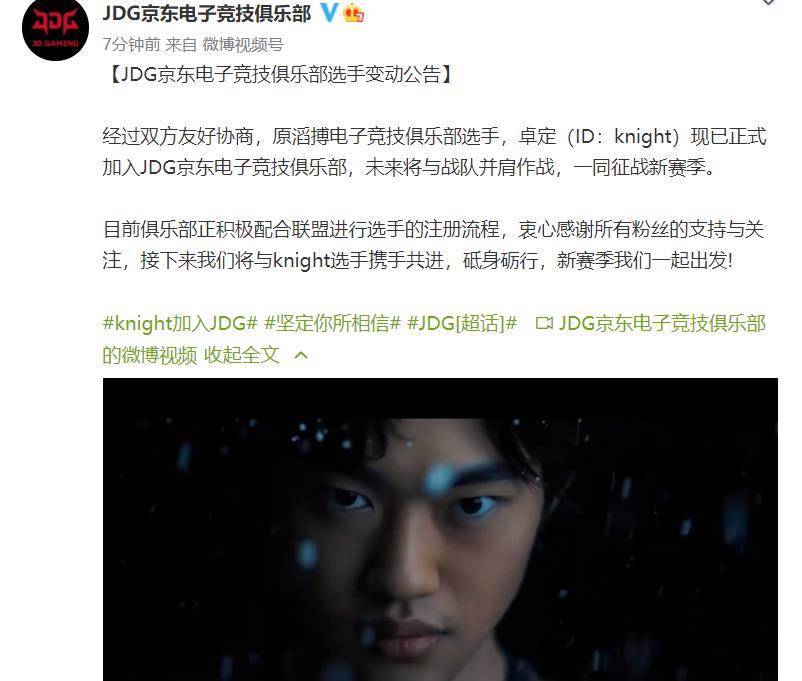802x681 pixels.
Task: Open the JDG京东电子竞技俱乐部 account name
Action: tap(207, 13)
